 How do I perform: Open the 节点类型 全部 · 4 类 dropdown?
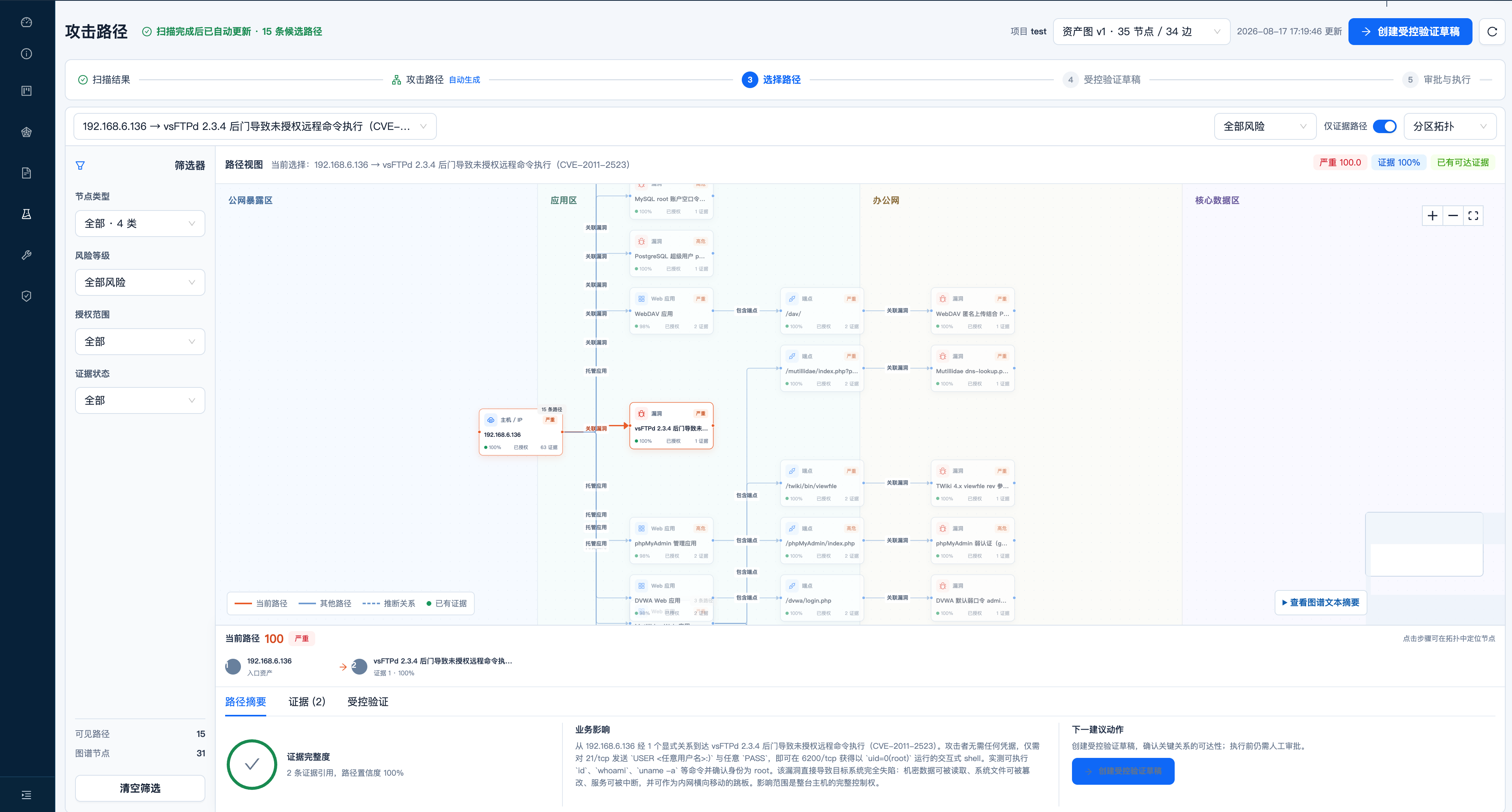point(140,224)
